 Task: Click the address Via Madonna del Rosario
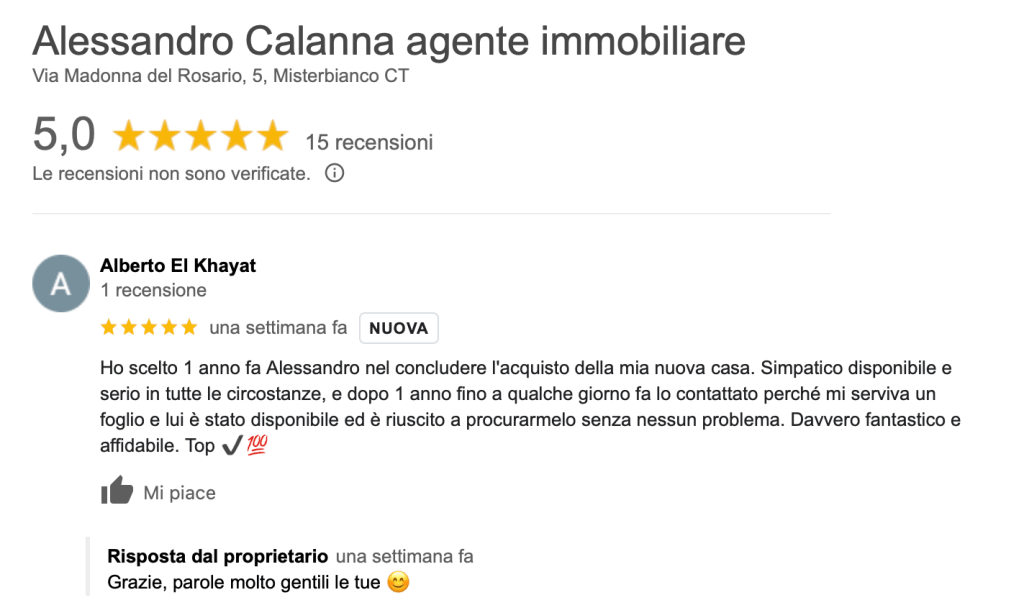tap(220, 76)
